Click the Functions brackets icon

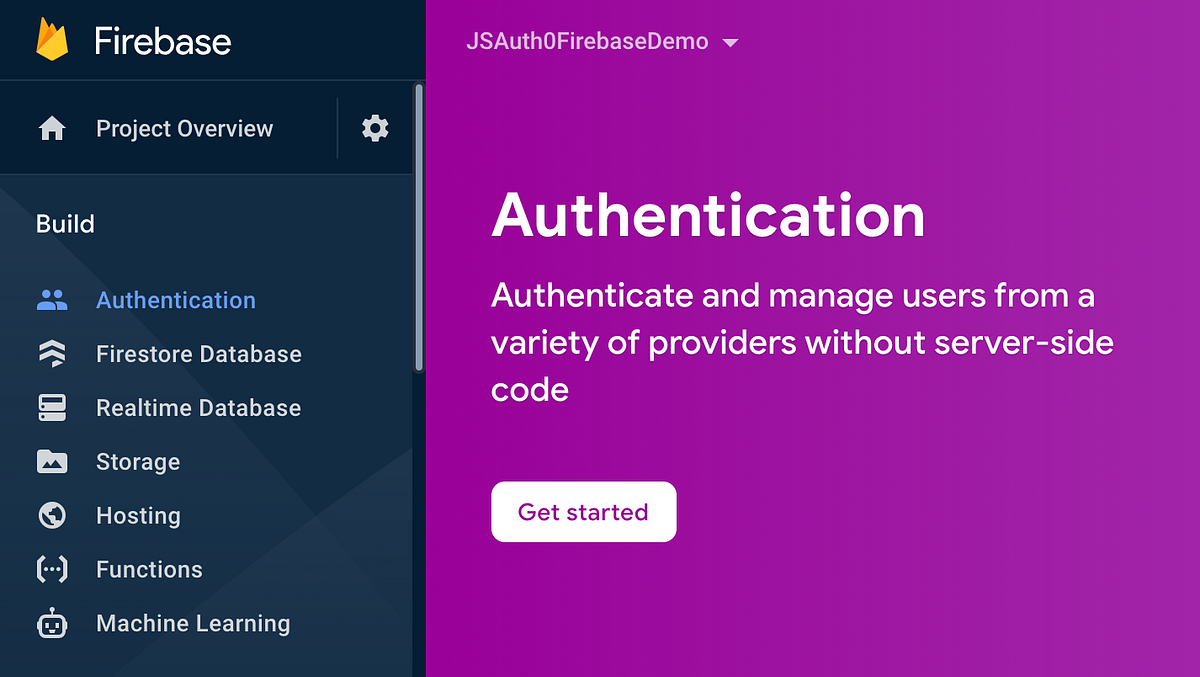pyautogui.click(x=54, y=569)
